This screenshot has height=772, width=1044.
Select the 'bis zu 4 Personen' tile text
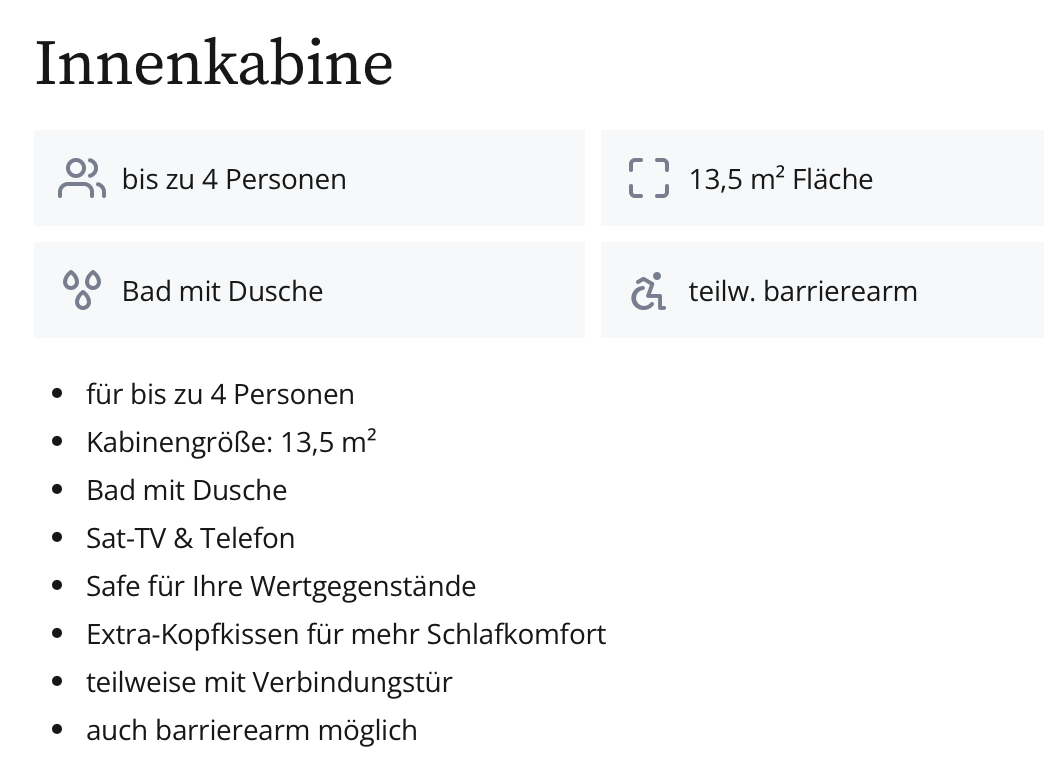pos(234,180)
